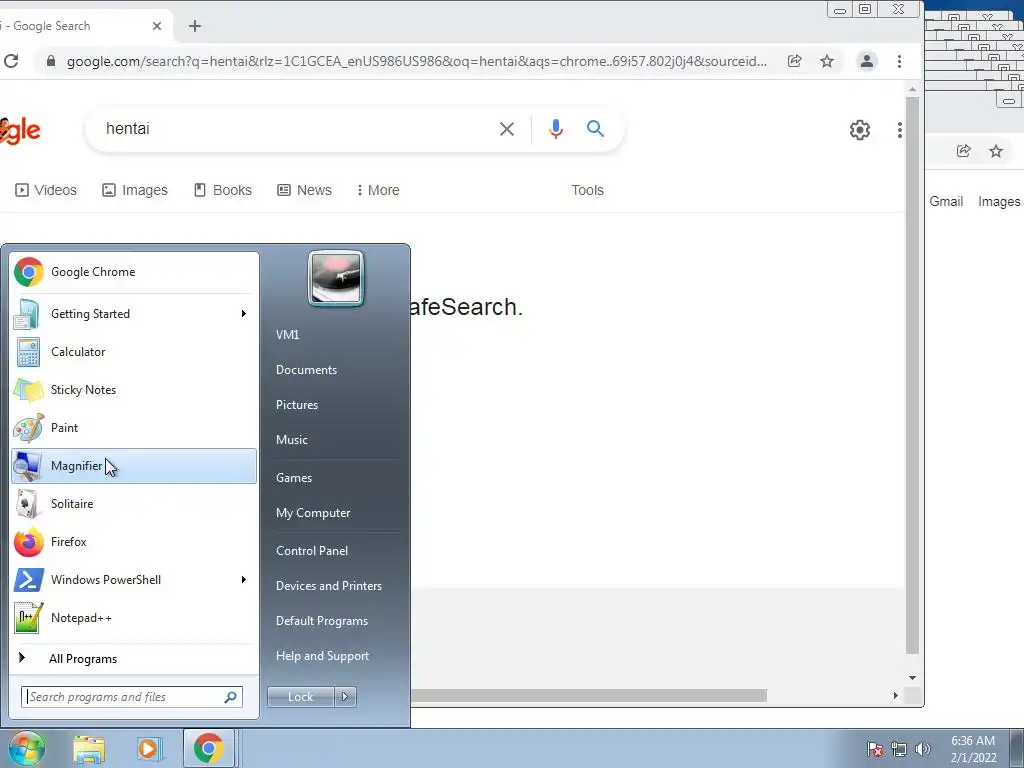Open Windows PowerShell from Start menu
The height and width of the screenshot is (768, 1024).
[x=134, y=579]
